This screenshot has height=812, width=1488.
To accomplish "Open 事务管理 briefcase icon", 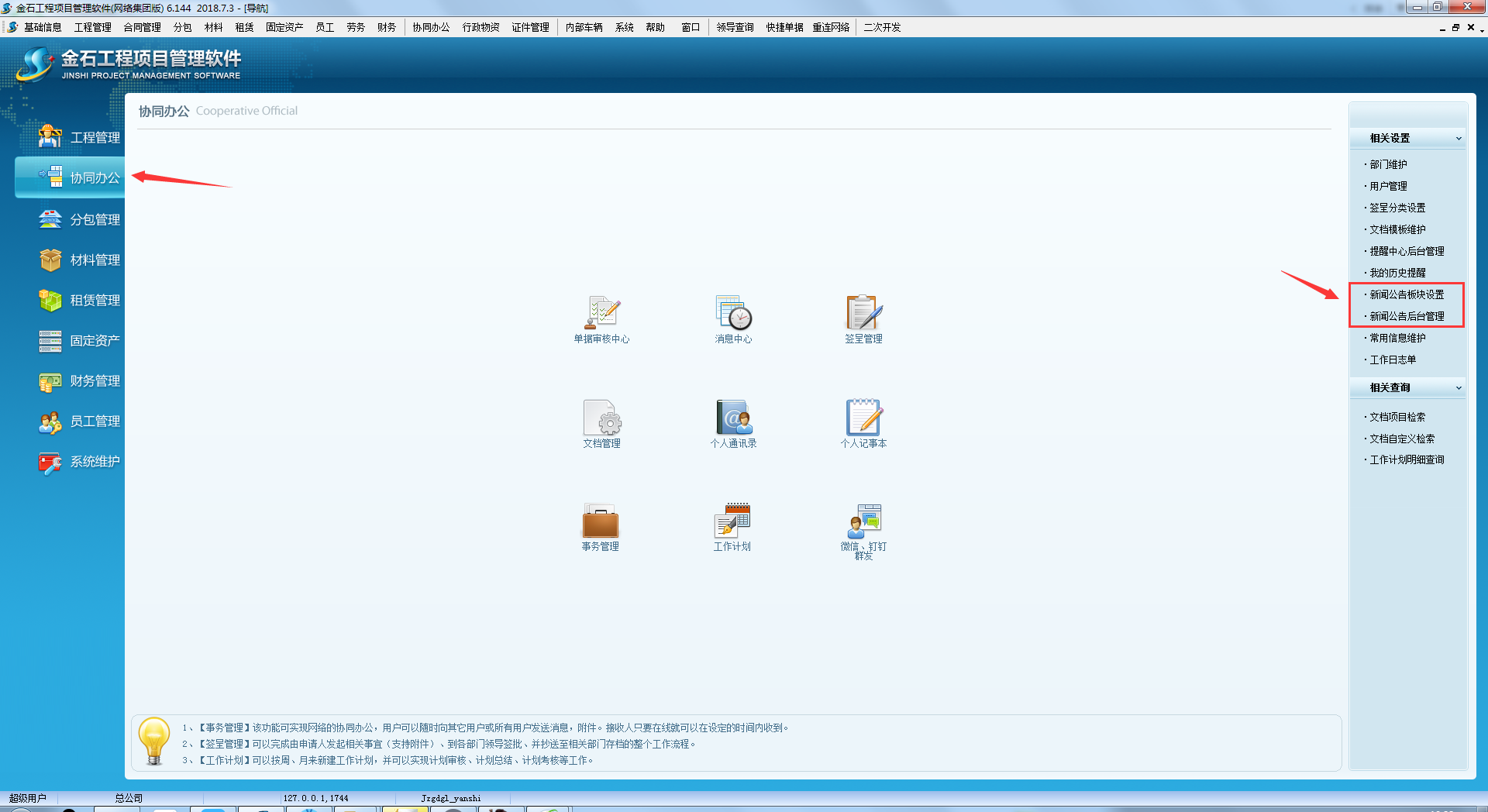I will (x=600, y=521).
